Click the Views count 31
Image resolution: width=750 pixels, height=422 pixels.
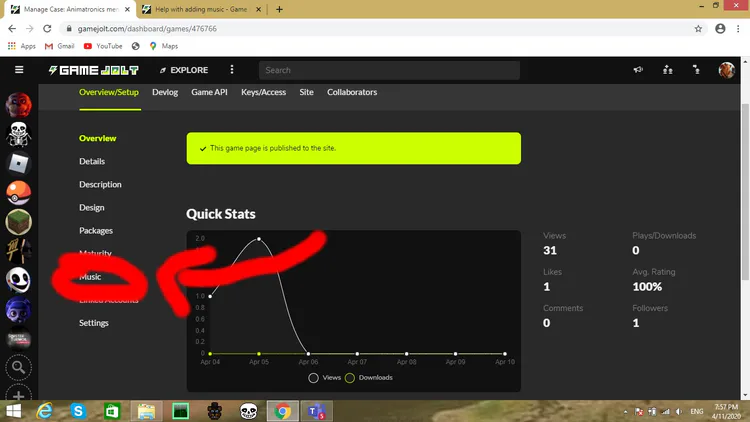(x=550, y=250)
